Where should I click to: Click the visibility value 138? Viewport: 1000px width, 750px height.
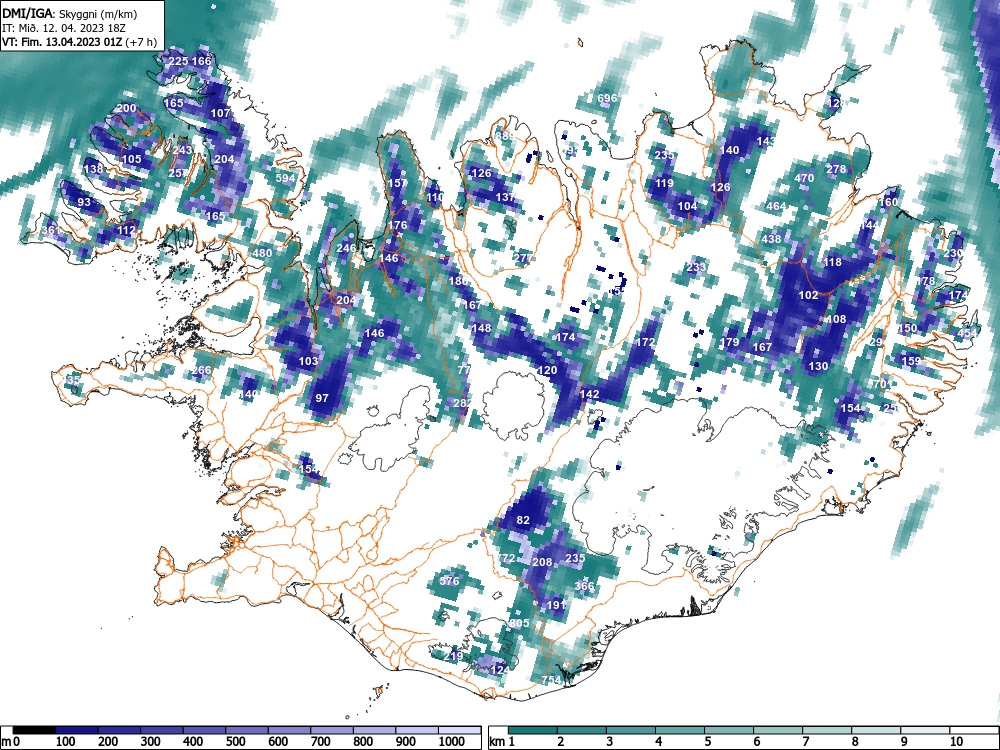pos(93,169)
